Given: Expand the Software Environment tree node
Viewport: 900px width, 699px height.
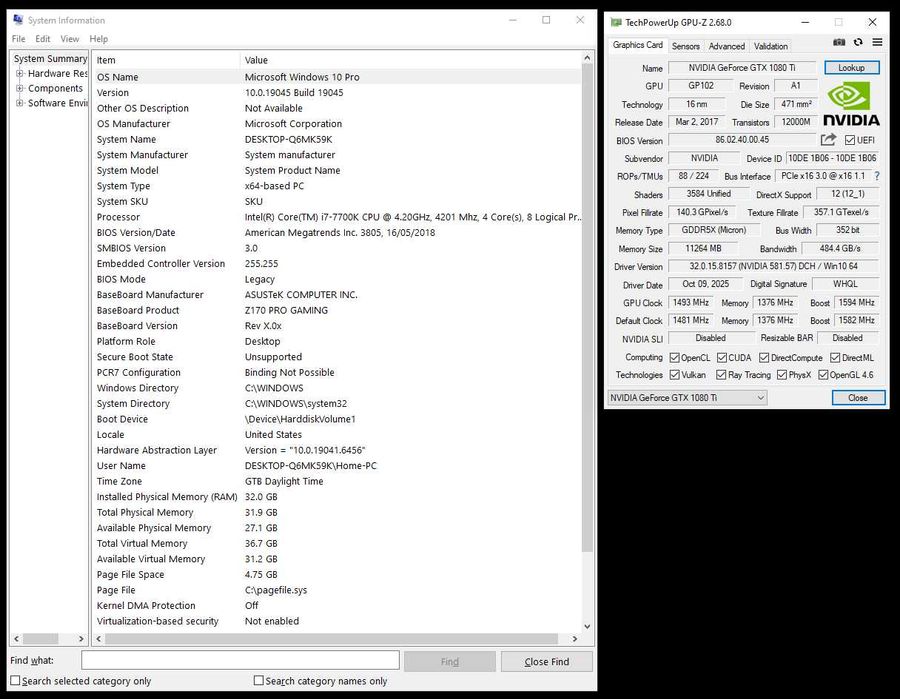Looking at the screenshot, I should tap(20, 103).
